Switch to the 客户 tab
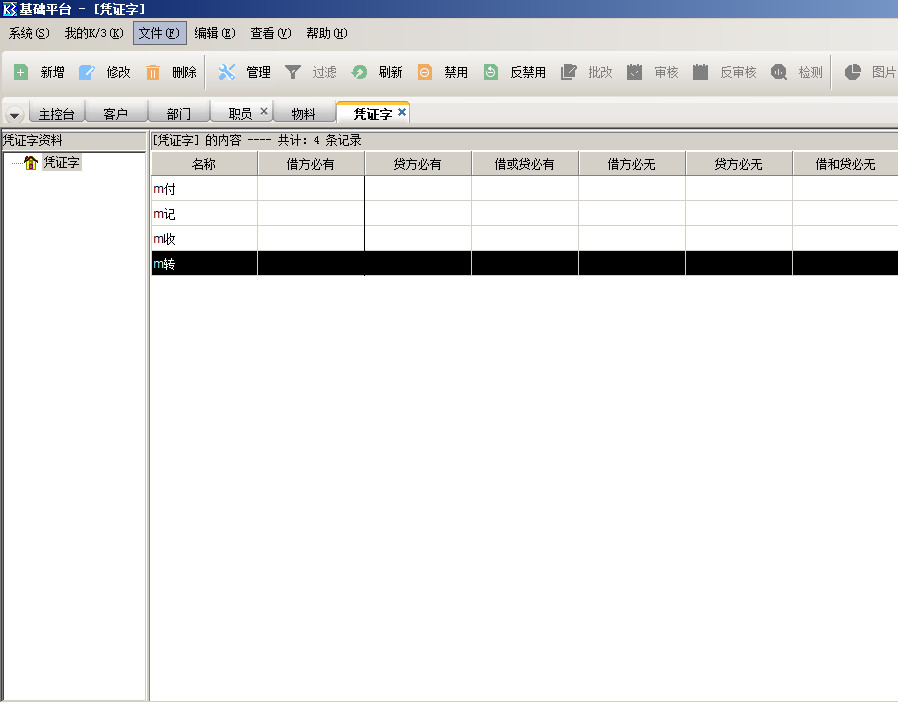This screenshot has width=898, height=703. [x=116, y=114]
